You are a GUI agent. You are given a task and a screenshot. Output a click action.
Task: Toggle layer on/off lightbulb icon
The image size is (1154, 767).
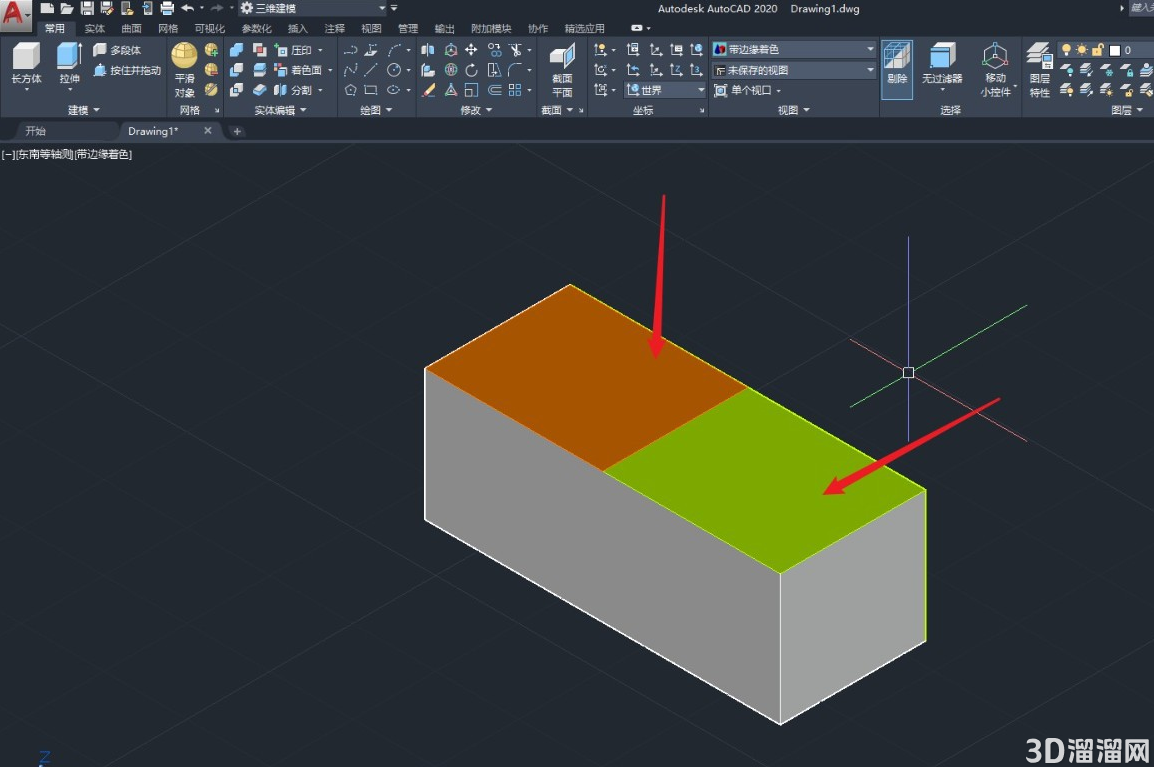coord(1066,50)
